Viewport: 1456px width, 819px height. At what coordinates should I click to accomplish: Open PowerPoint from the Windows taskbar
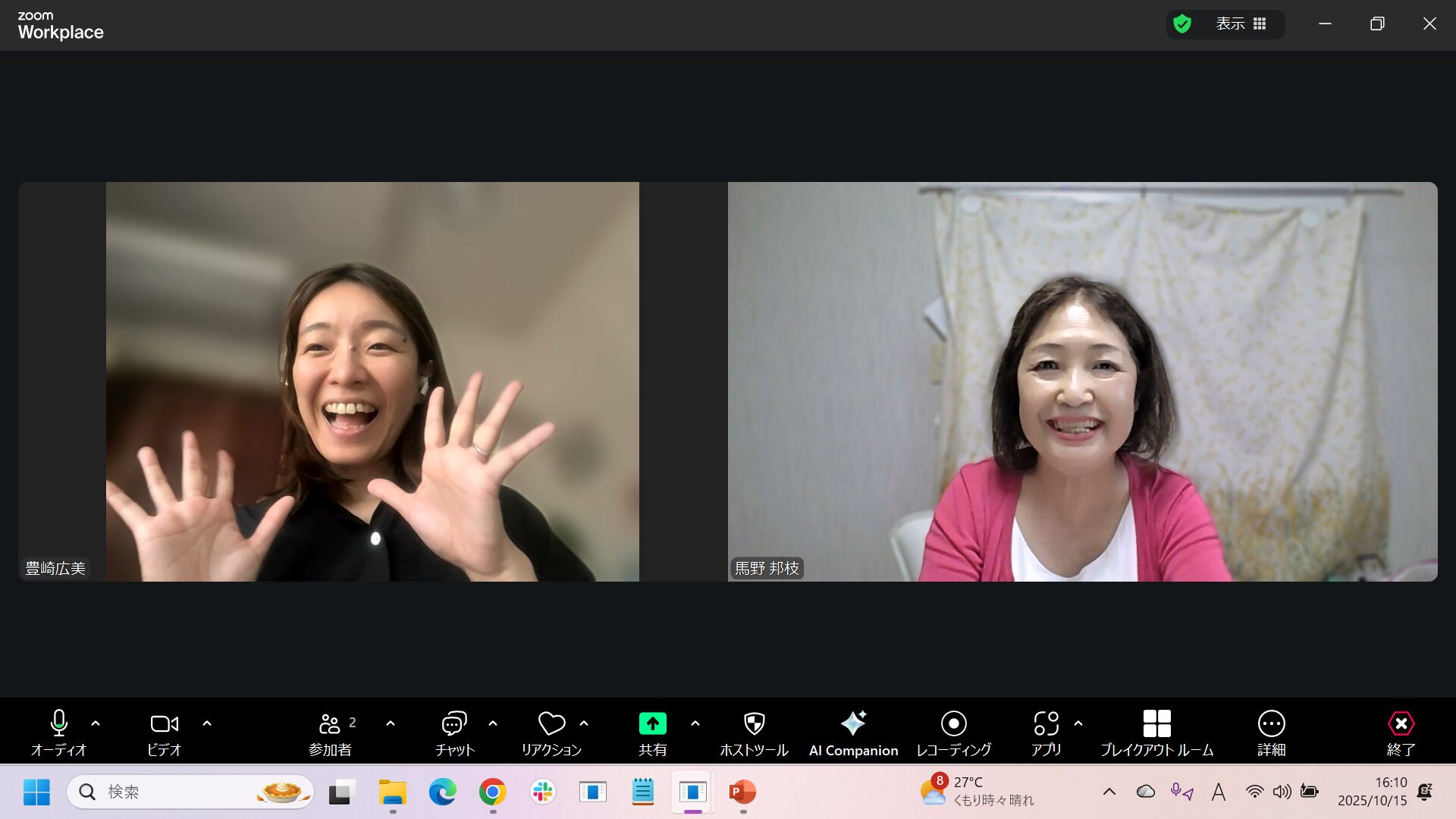click(742, 792)
